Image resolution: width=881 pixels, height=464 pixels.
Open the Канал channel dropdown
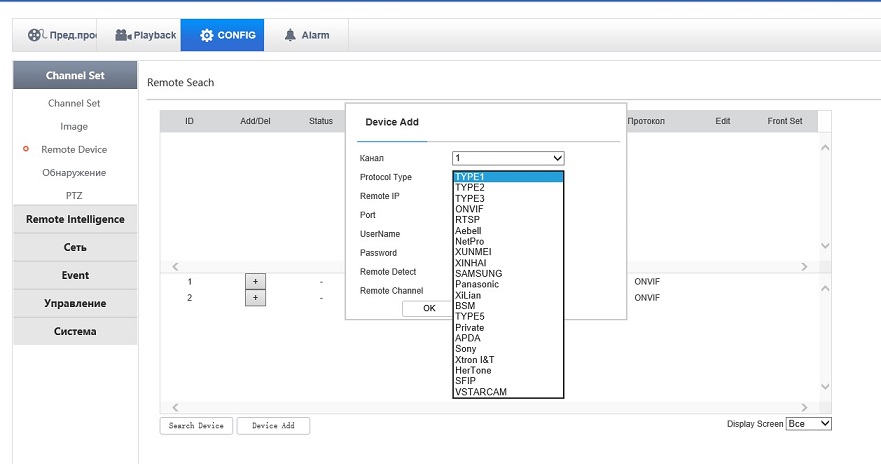pyautogui.click(x=508, y=158)
